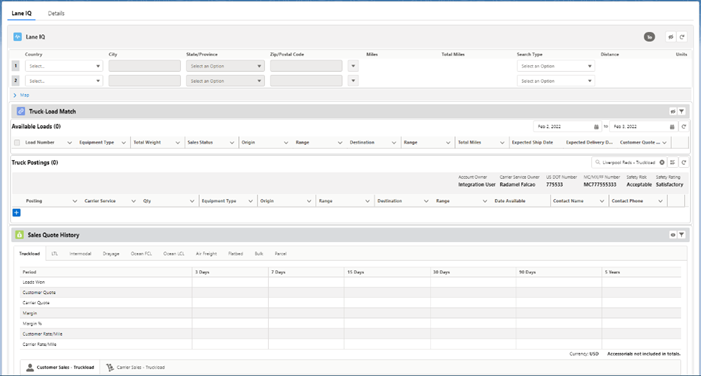Image resolution: width=701 pixels, height=376 pixels.
Task: Open Customer Sales - Truckload tab
Action: click(60, 367)
